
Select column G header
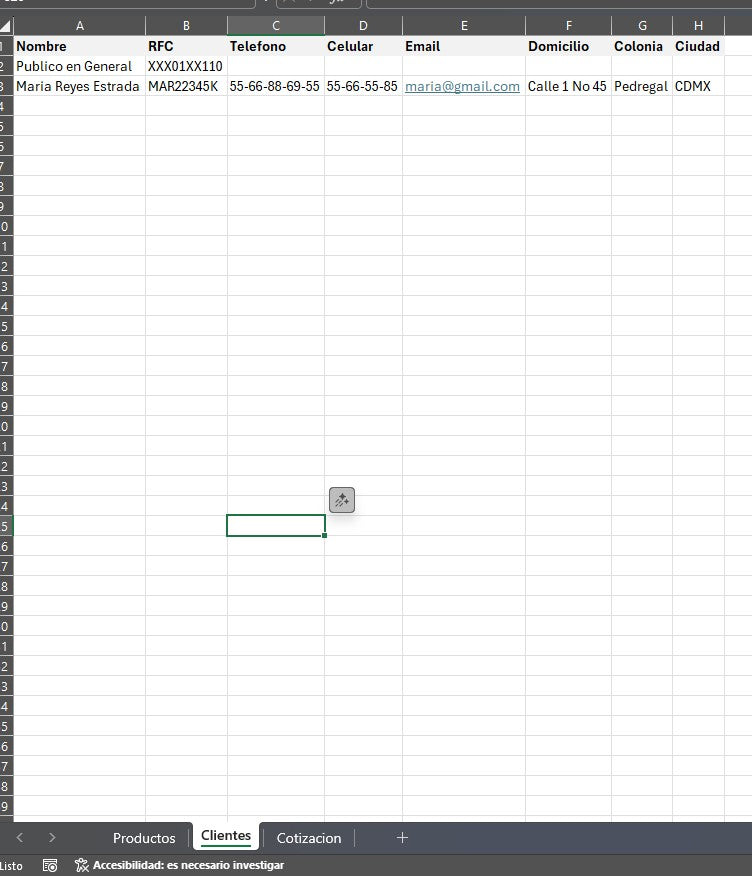642,26
